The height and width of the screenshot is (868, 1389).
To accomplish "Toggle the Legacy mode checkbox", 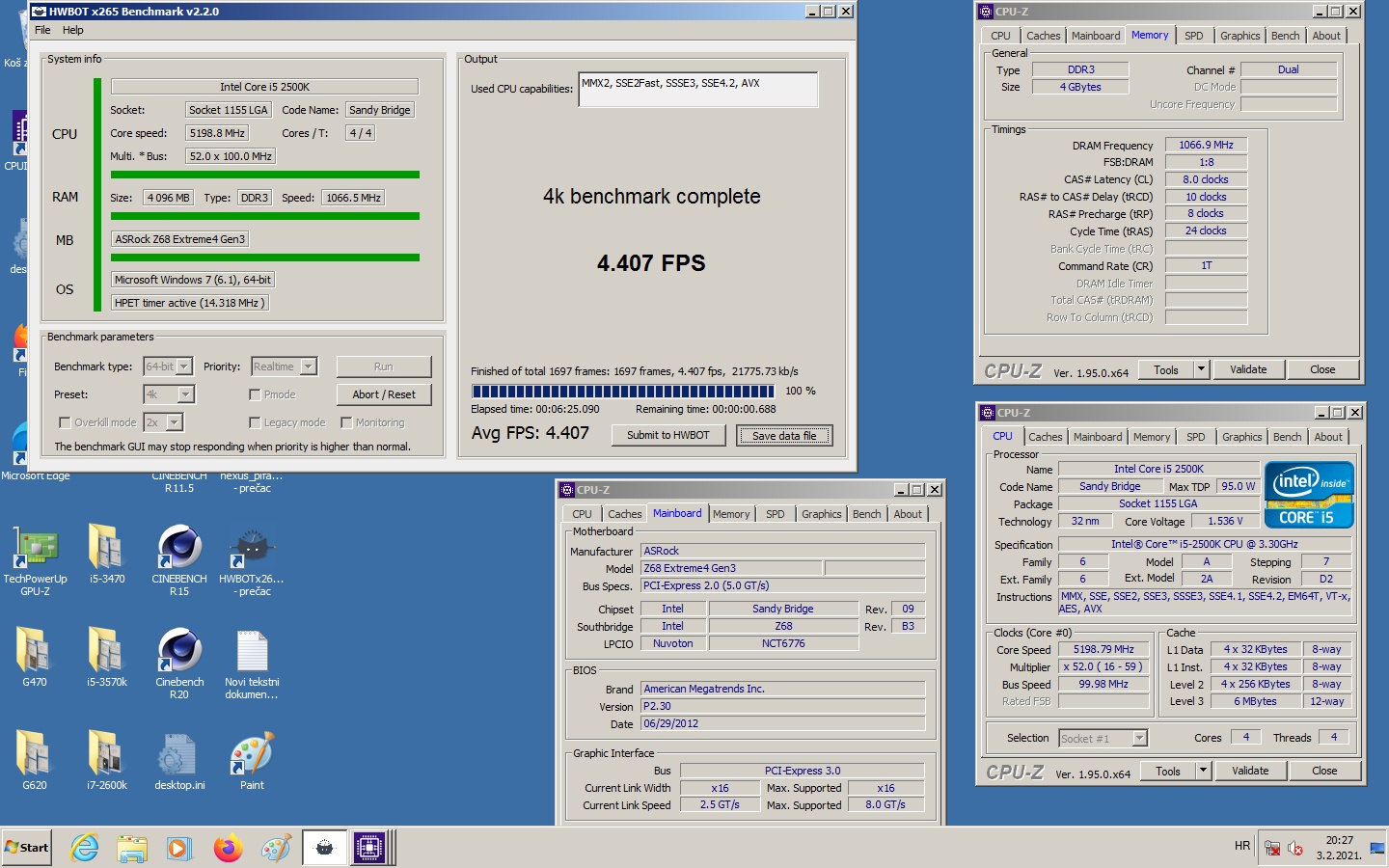I will [255, 422].
